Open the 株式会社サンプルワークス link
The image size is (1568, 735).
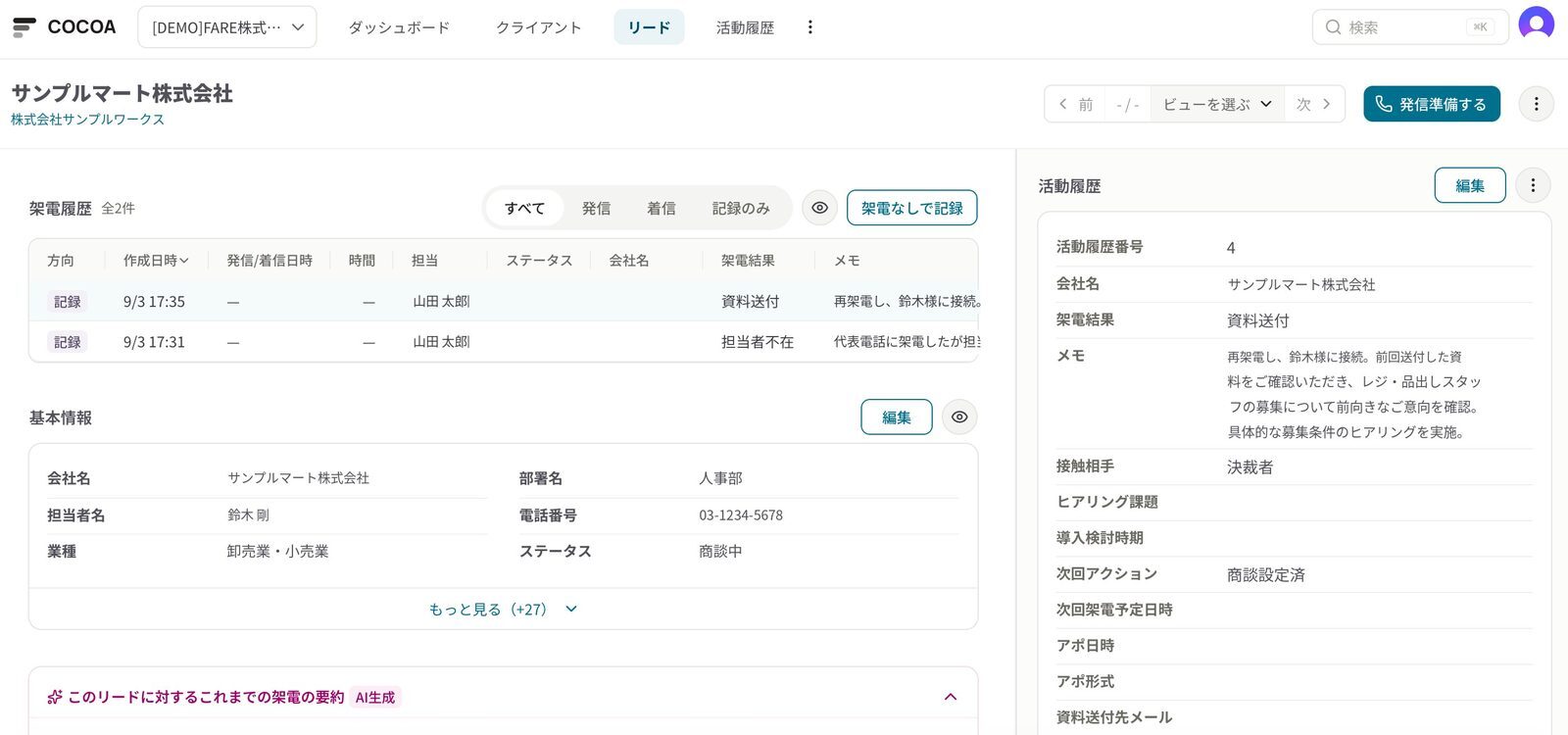pos(87,120)
